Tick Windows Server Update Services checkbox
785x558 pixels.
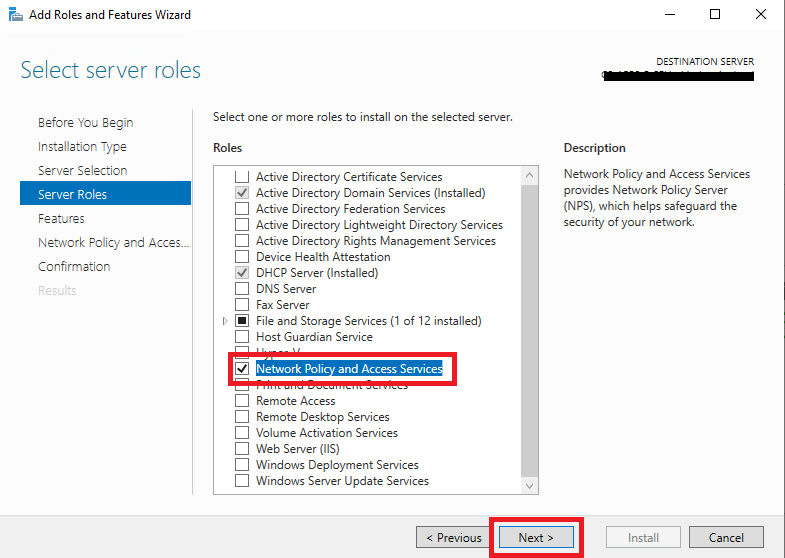(242, 481)
